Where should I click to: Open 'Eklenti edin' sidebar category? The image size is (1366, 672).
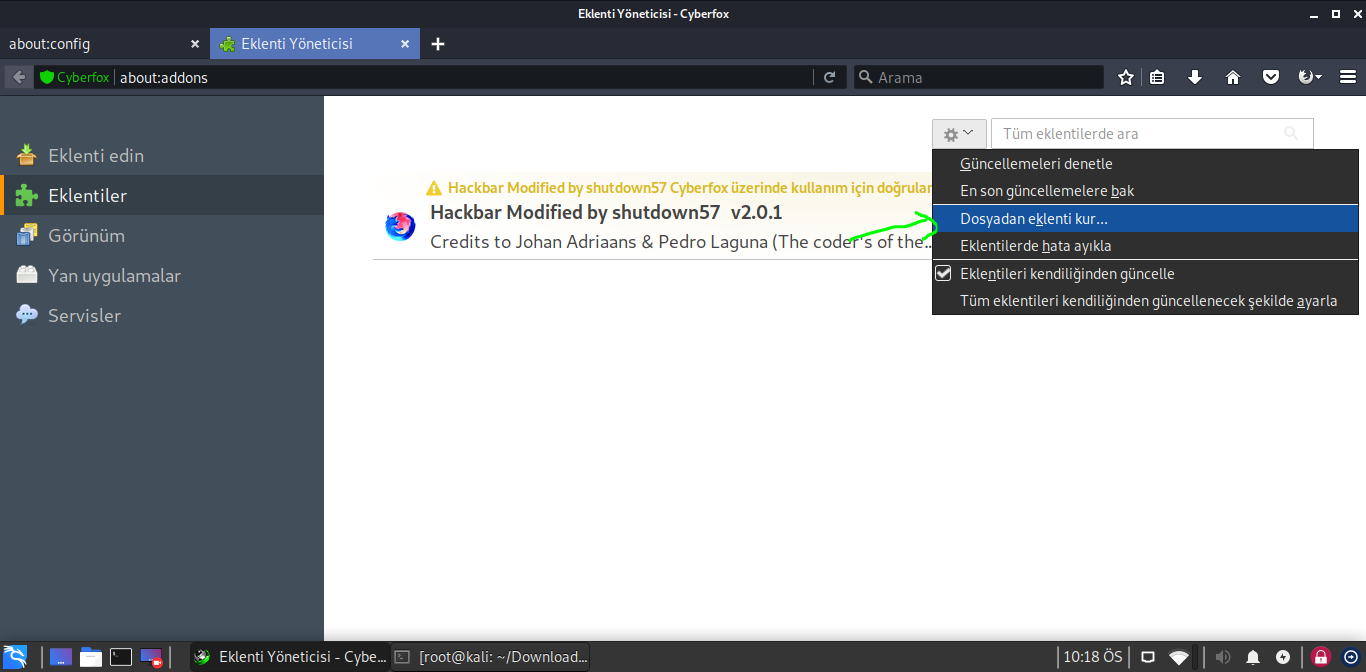(x=162, y=155)
